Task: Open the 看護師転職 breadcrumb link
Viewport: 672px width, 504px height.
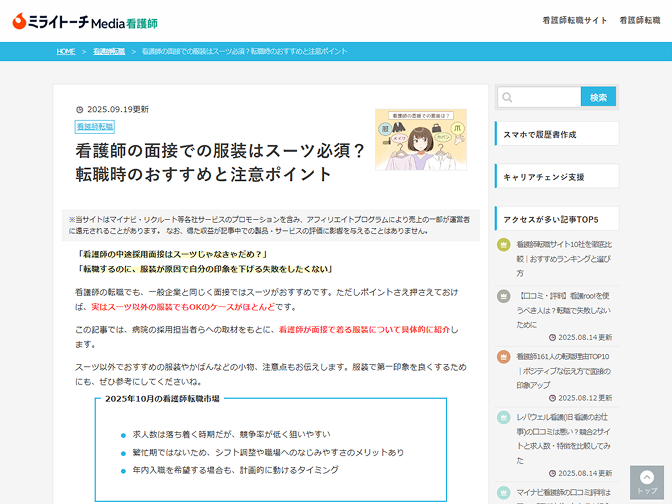Action: pos(109,51)
